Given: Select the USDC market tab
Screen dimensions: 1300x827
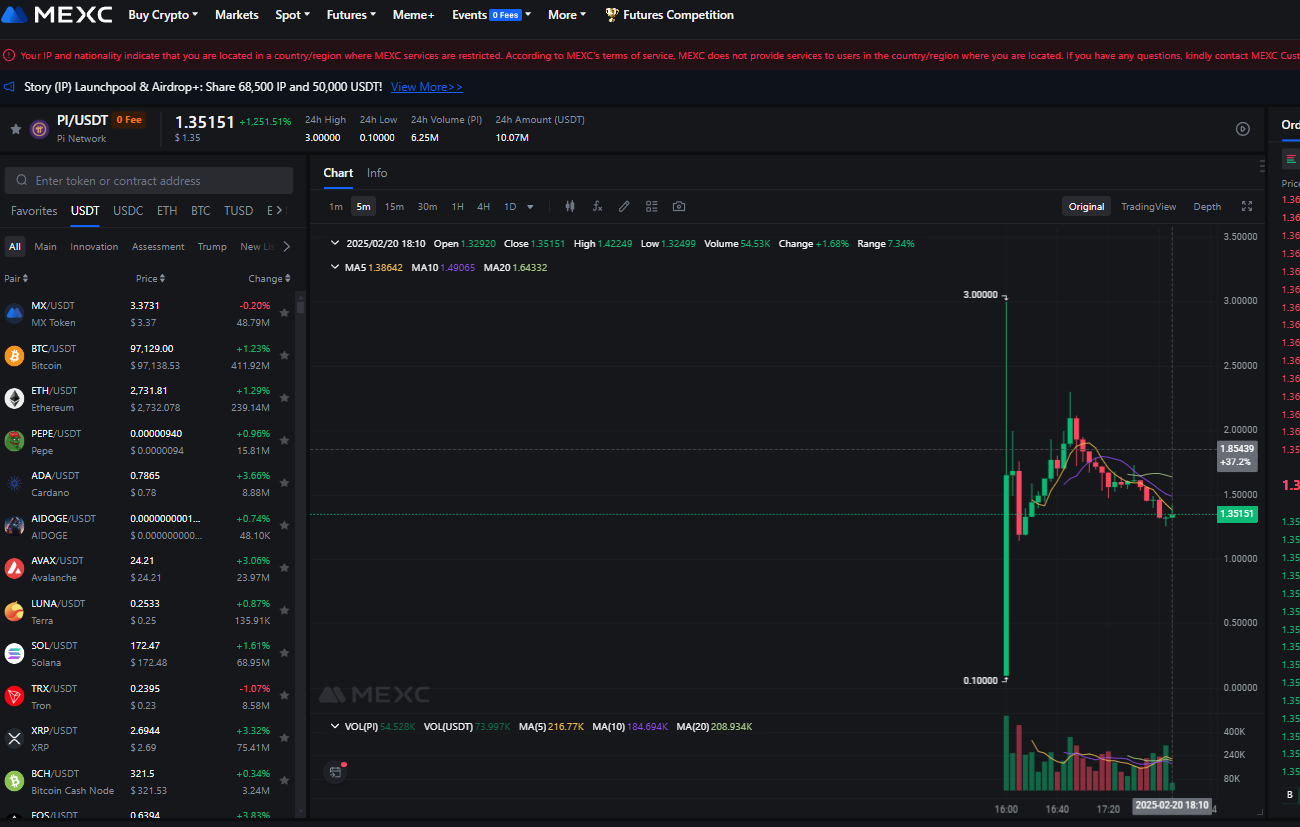Looking at the screenshot, I should [x=128, y=211].
